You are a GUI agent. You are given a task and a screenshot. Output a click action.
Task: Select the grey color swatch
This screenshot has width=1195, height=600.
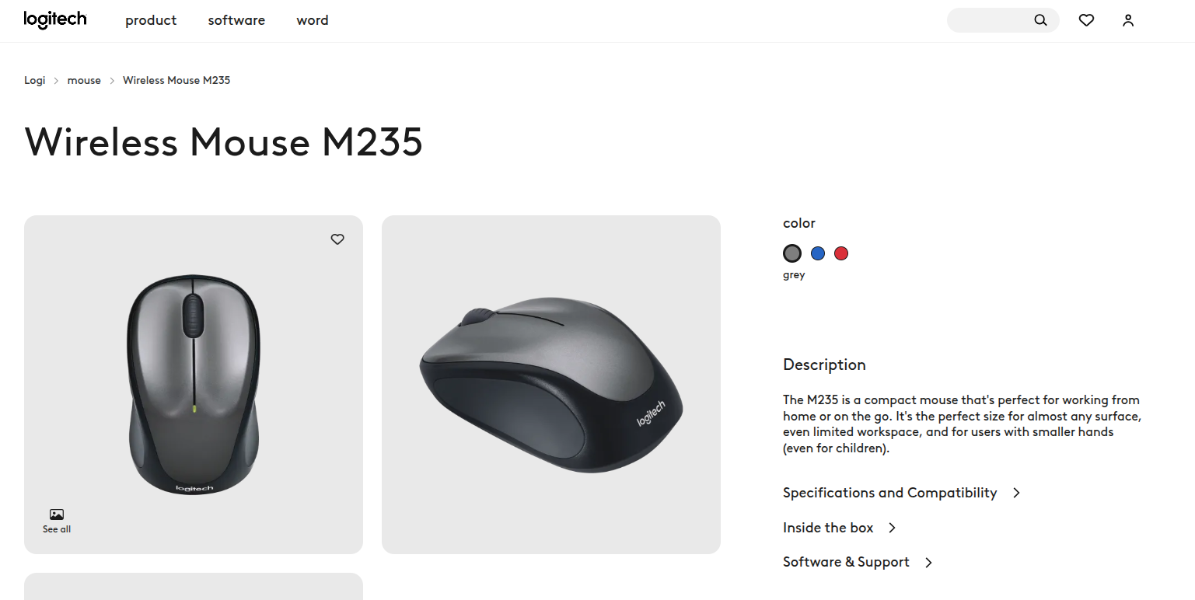[x=792, y=253]
